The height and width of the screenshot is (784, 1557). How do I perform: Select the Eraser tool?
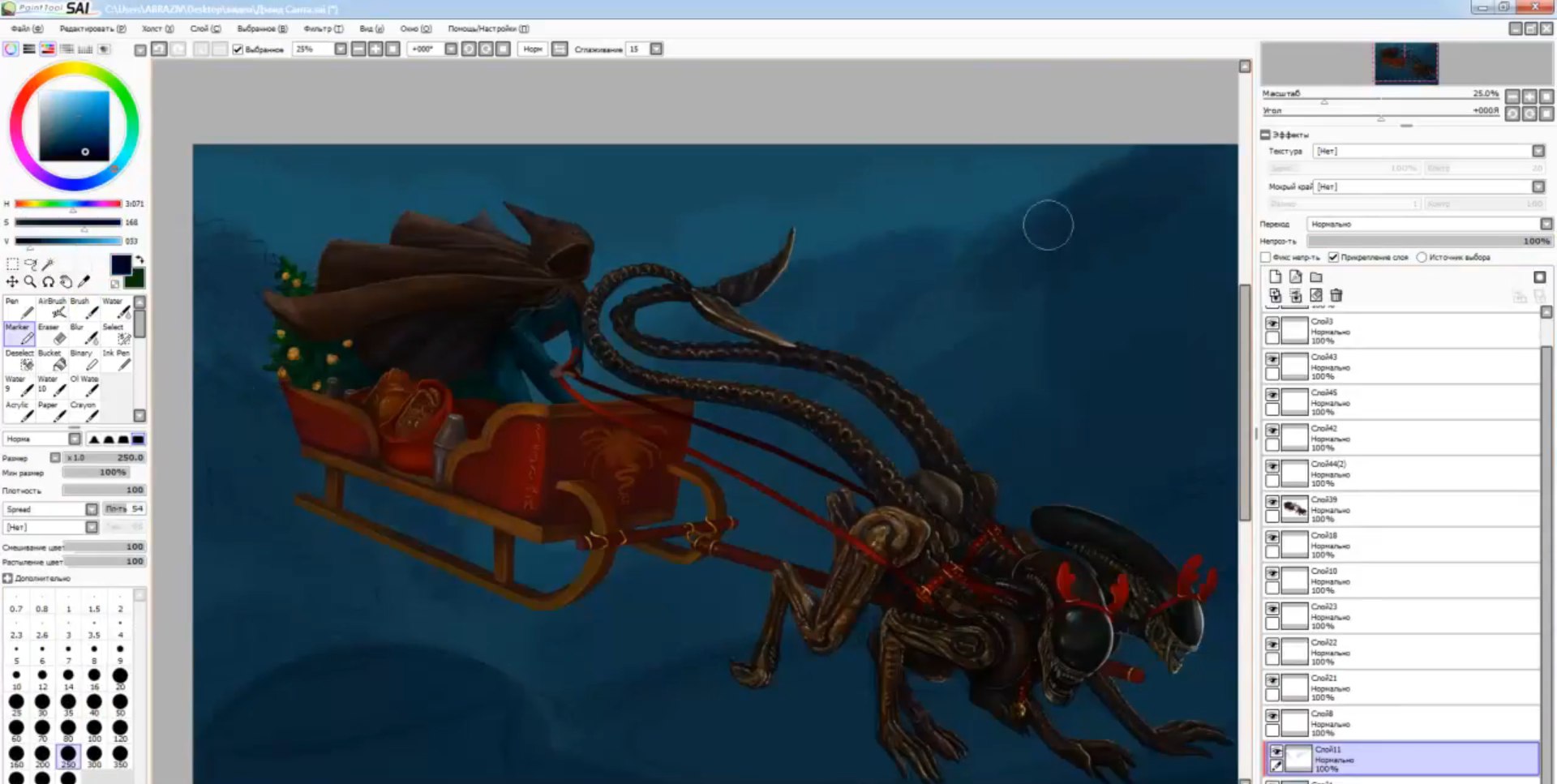pyautogui.click(x=52, y=333)
